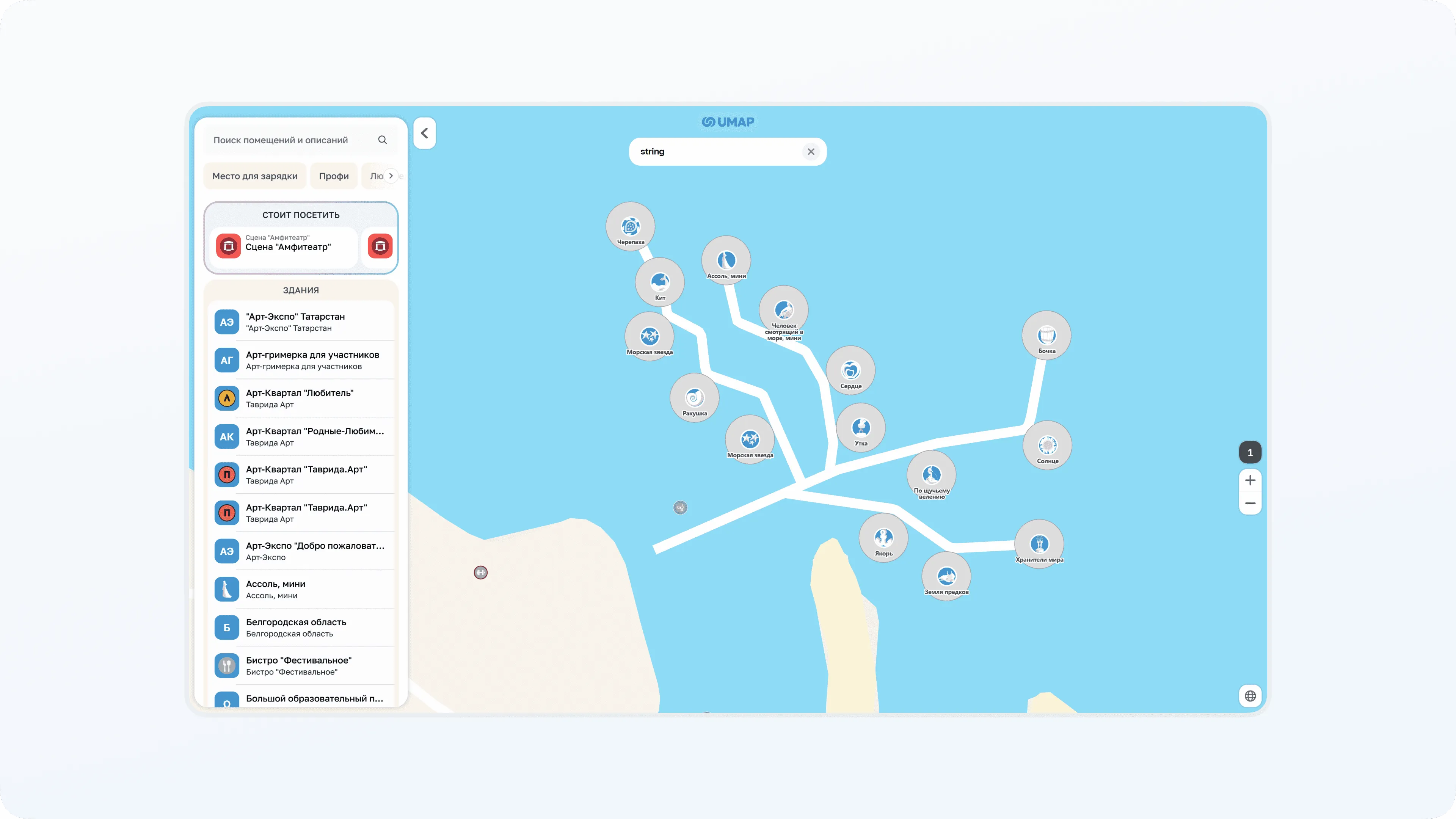Show more filter chips with arrow
Viewport: 1456px width, 819px height.
point(391,176)
